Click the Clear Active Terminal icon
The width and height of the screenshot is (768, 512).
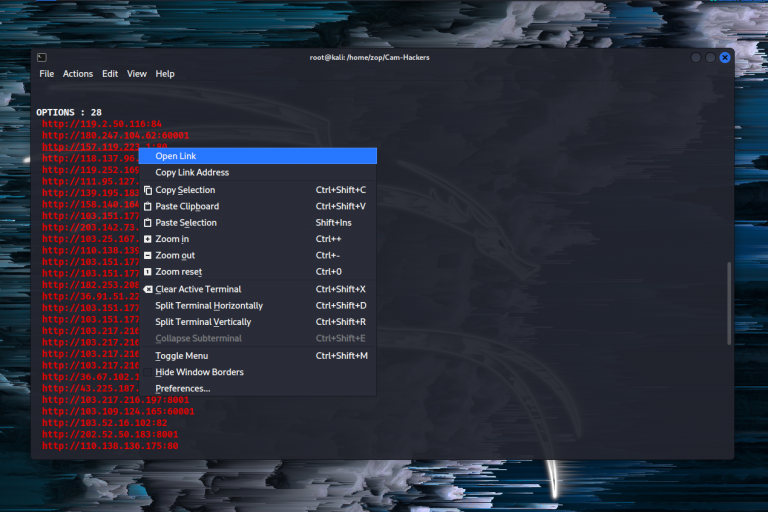coord(148,289)
